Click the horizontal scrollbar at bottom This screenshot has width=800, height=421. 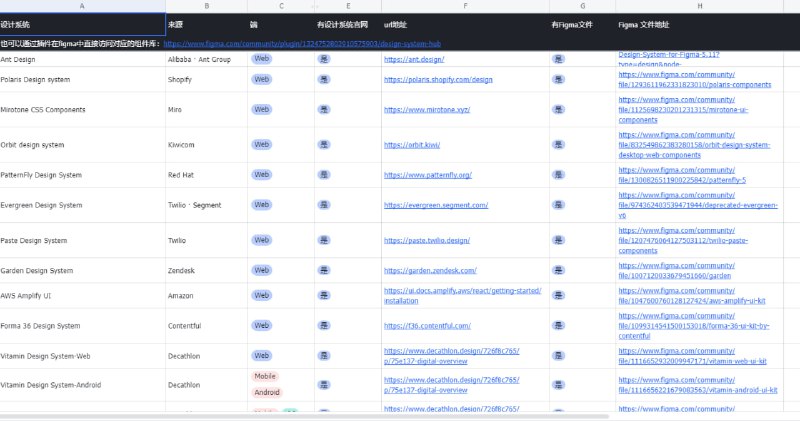point(306,416)
